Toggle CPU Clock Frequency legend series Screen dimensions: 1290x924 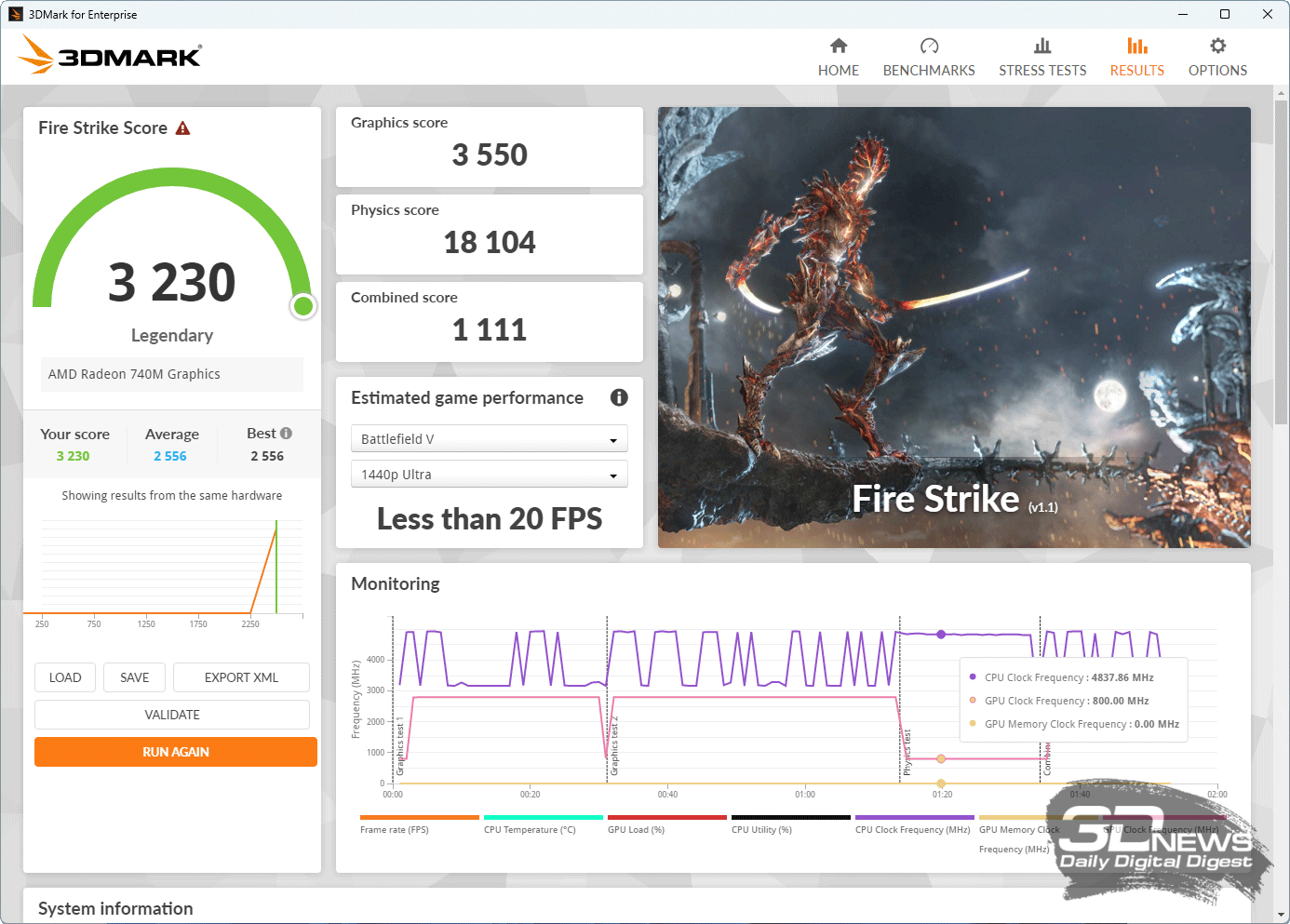[x=912, y=829]
